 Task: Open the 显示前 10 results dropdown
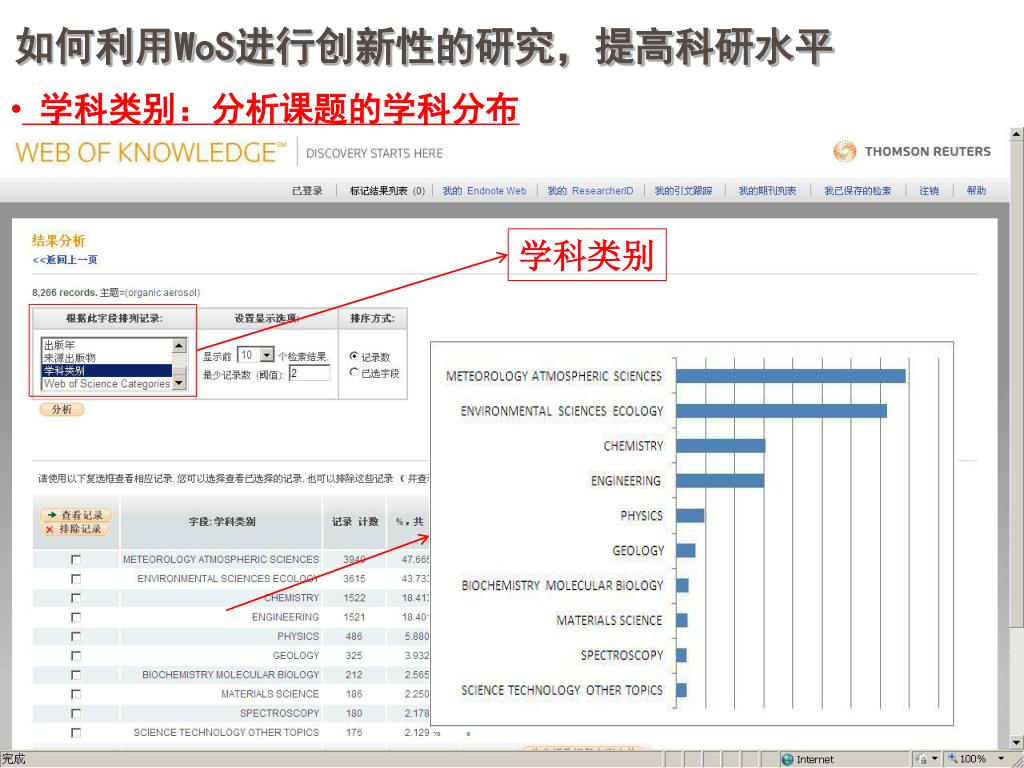267,355
